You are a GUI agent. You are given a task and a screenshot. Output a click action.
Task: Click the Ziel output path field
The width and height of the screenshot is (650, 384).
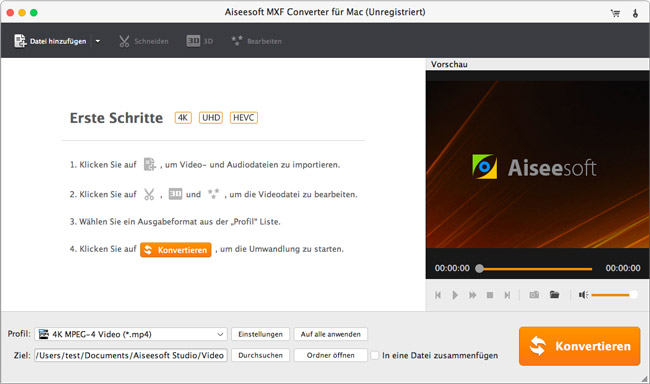[131, 355]
